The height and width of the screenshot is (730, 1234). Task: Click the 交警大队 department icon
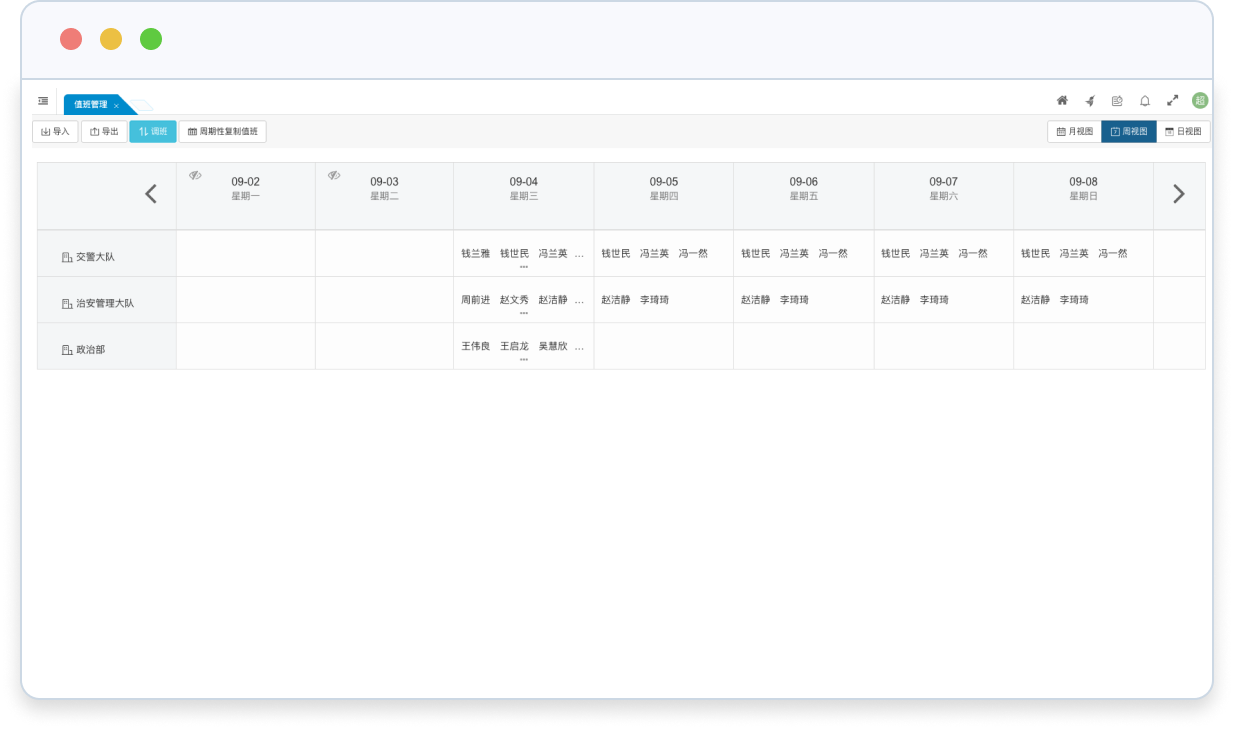[x=67, y=257]
